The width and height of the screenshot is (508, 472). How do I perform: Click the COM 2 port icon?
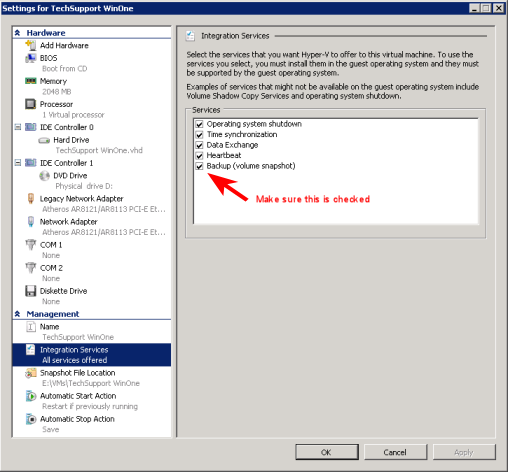[x=31, y=268]
